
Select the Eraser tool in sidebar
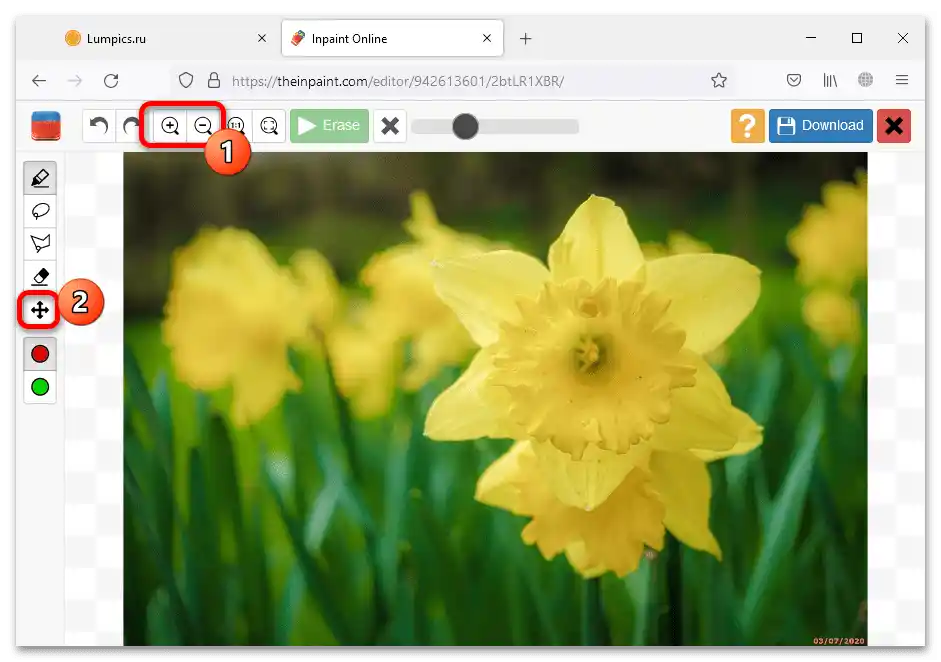click(40, 276)
